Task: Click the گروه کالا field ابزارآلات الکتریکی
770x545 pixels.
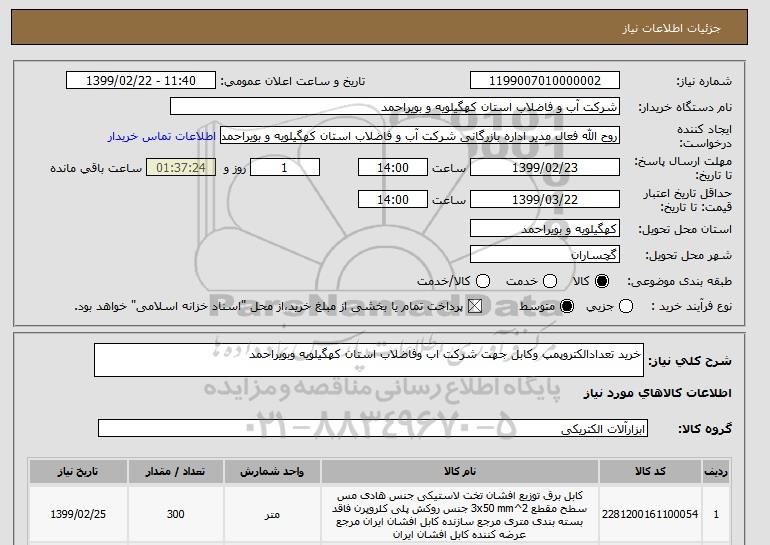Action: click(x=373, y=428)
